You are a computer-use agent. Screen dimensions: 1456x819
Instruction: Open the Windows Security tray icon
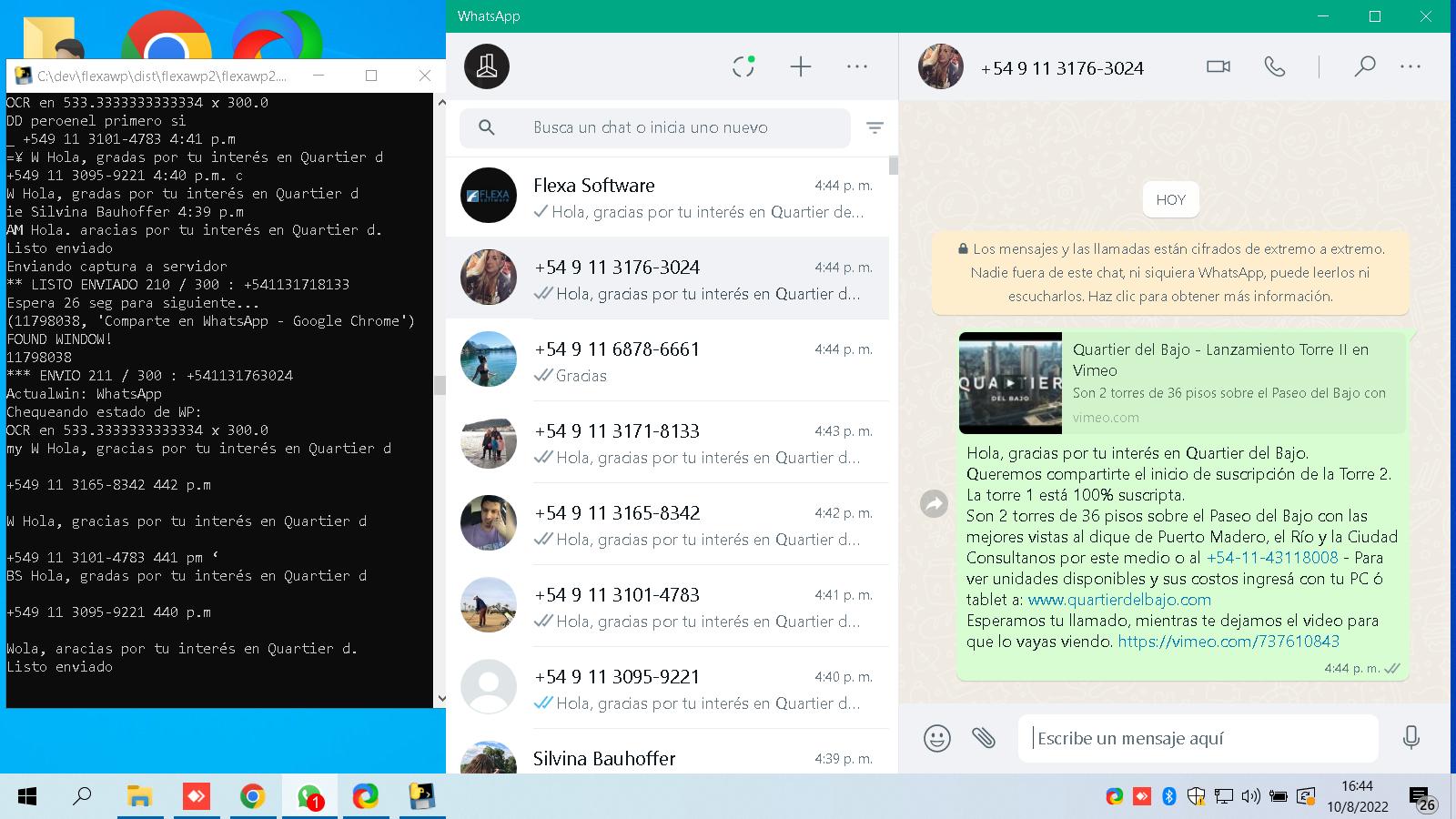pyautogui.click(x=1197, y=797)
